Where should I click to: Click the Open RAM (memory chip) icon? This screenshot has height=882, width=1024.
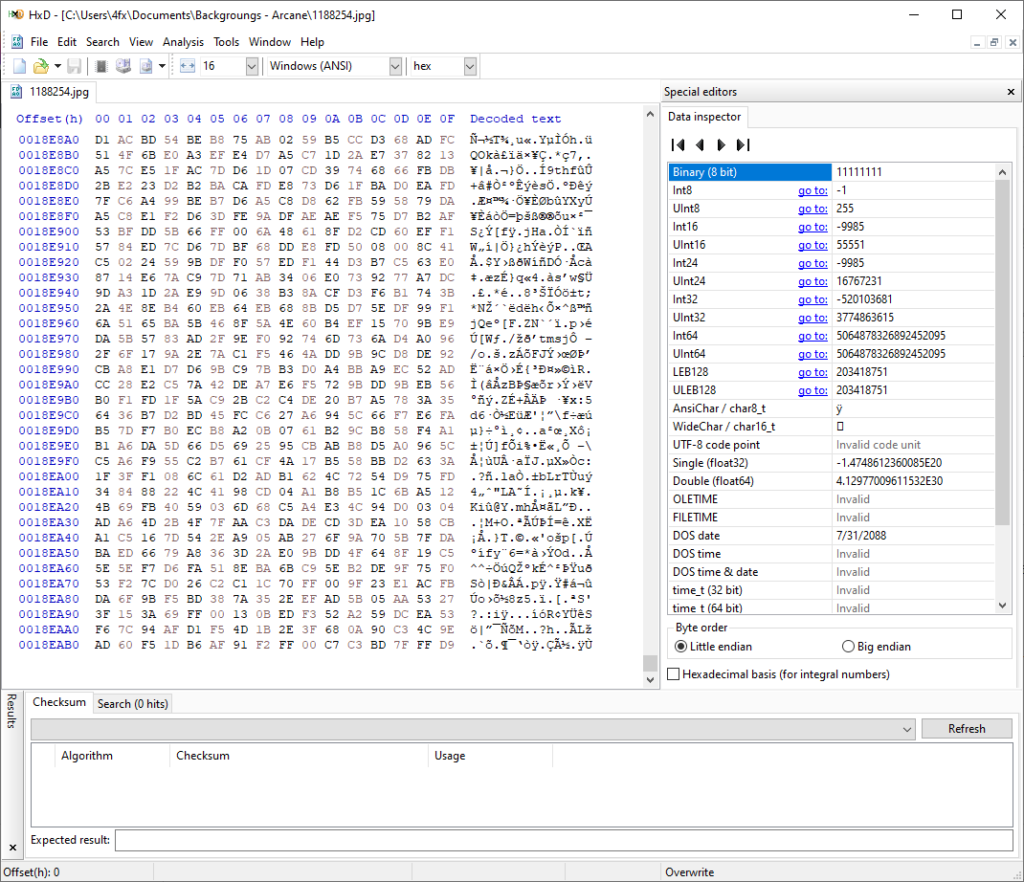pyautogui.click(x=101, y=66)
